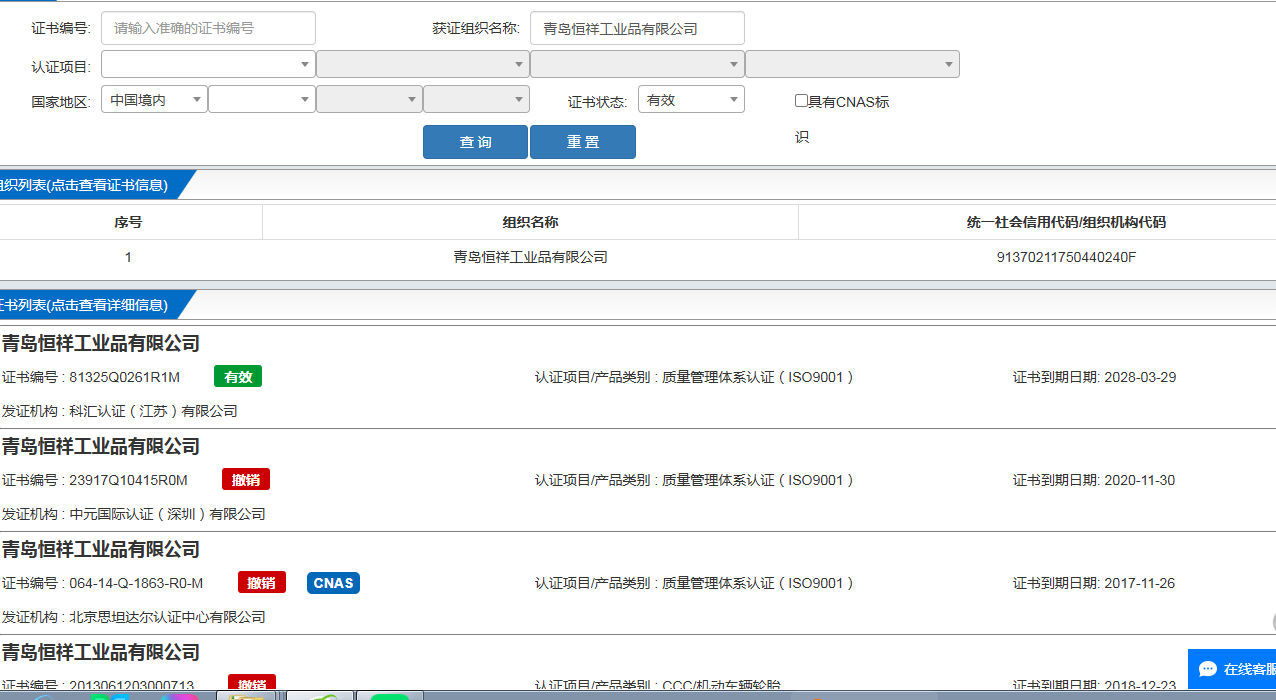Image resolution: width=1276 pixels, height=700 pixels.
Task: Click the 国家地区 field label
Action: pyautogui.click(x=61, y=101)
